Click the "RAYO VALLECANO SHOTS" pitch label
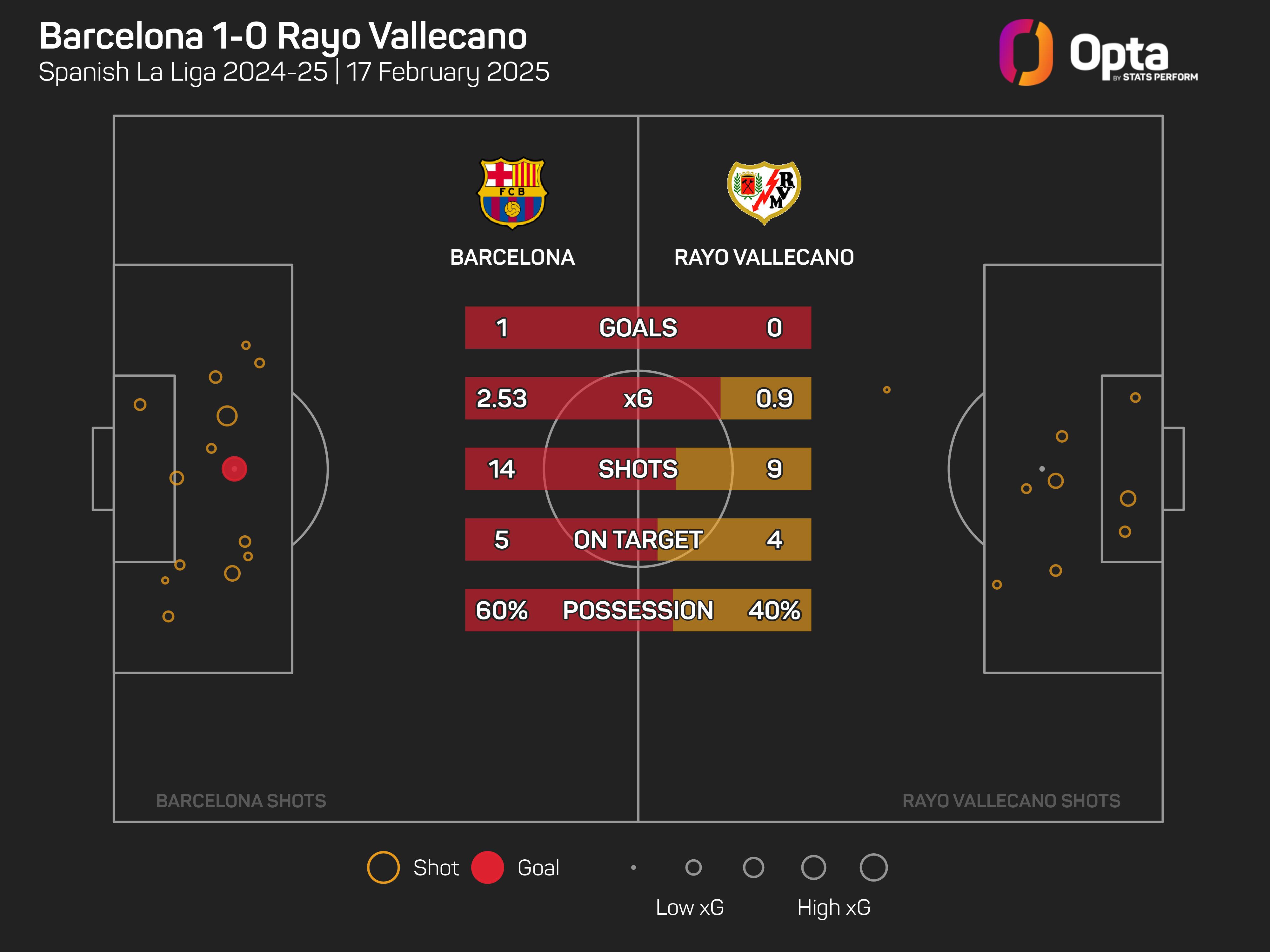The height and width of the screenshot is (952, 1270). 1011,801
